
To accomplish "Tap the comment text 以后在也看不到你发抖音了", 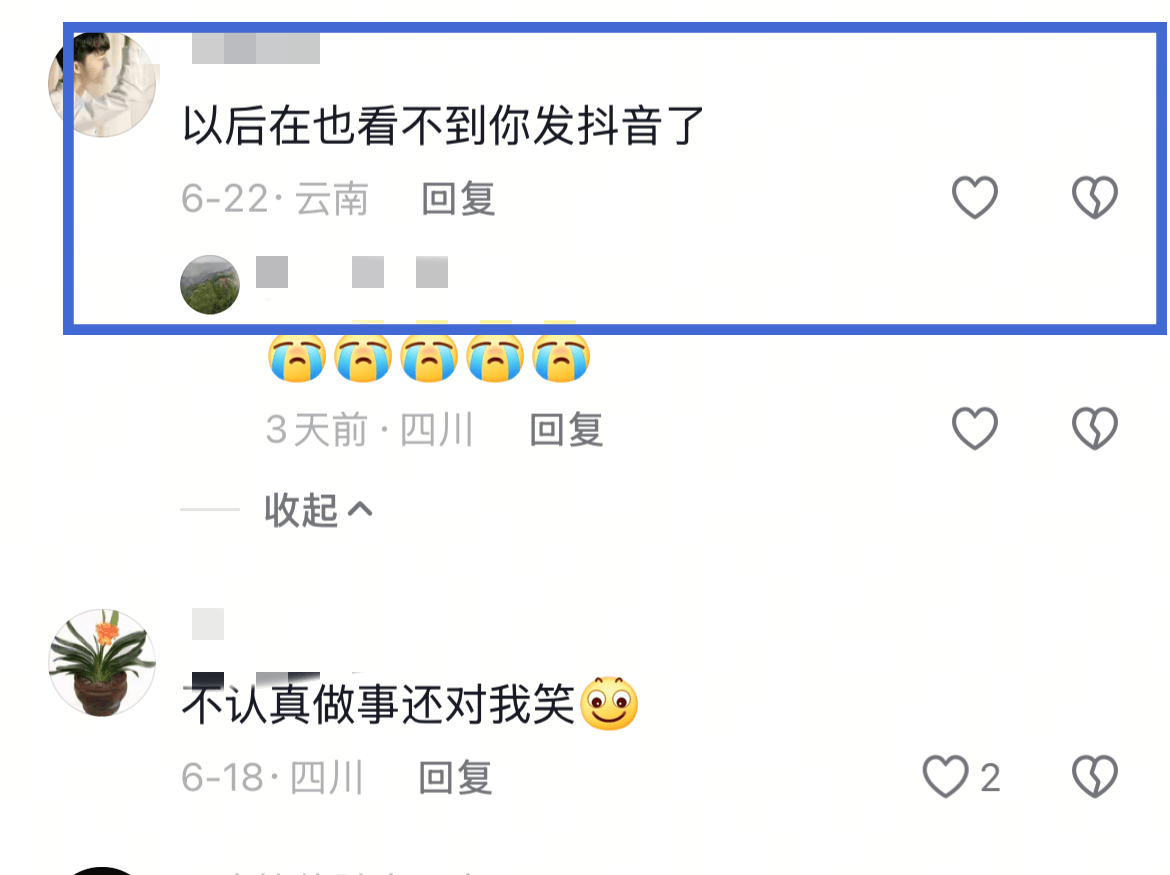I will (443, 125).
